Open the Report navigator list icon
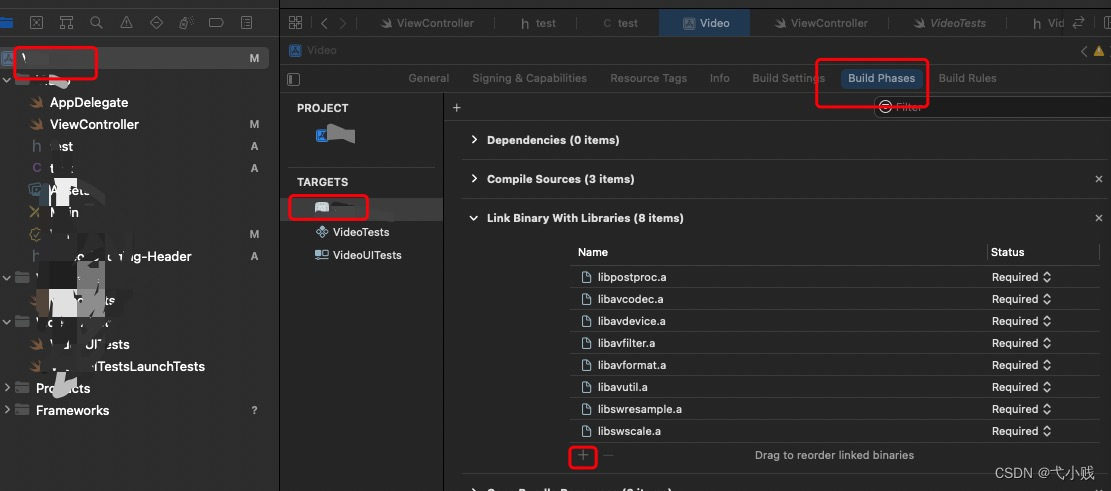 click(247, 23)
